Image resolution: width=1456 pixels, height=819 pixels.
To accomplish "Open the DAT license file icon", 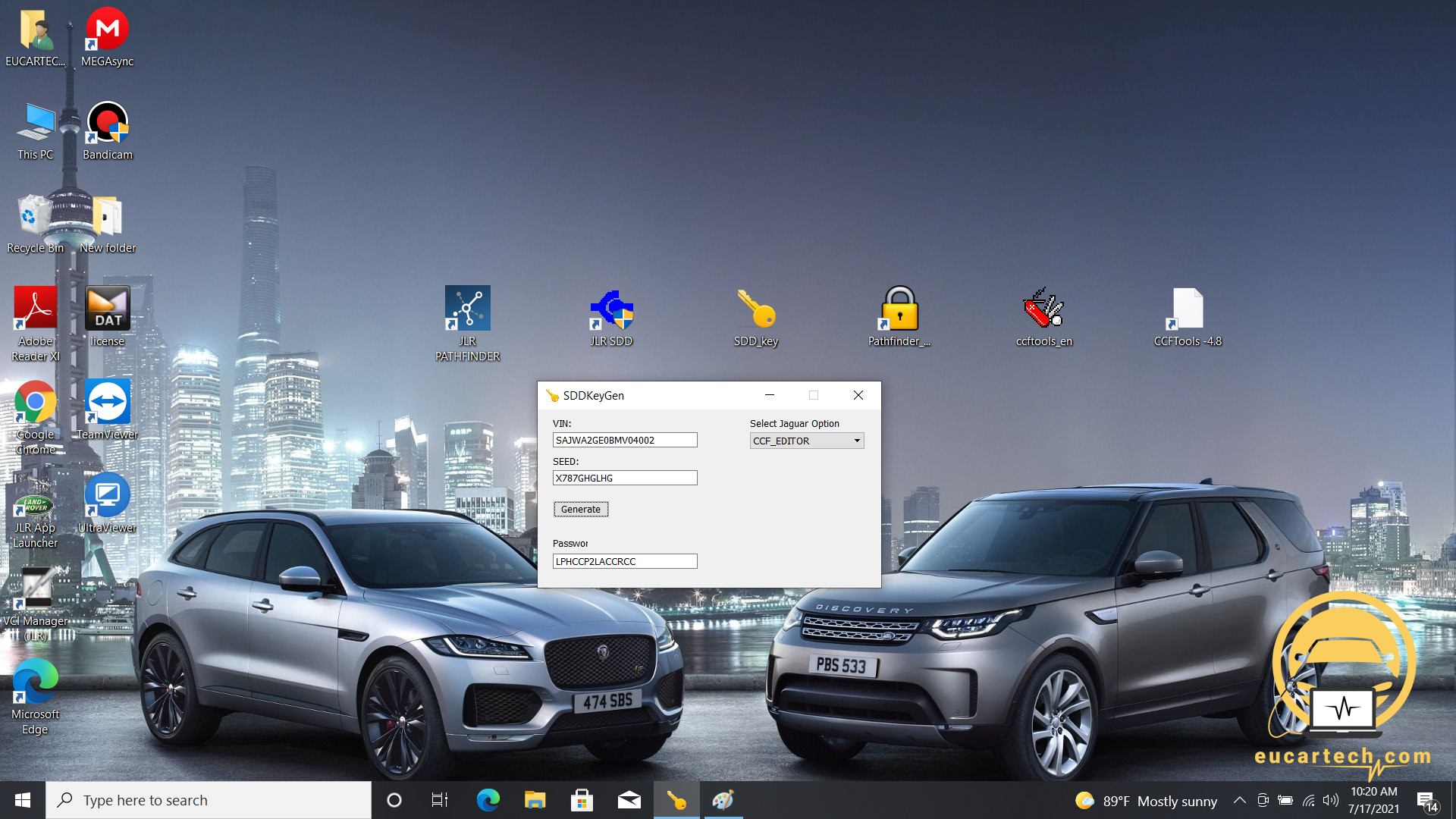I will pos(107,309).
